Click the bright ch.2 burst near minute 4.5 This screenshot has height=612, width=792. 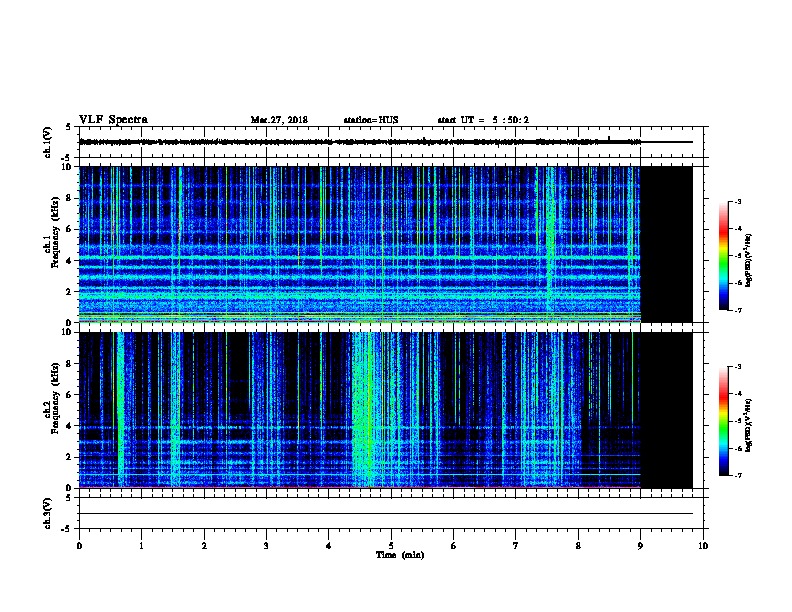click(365, 410)
